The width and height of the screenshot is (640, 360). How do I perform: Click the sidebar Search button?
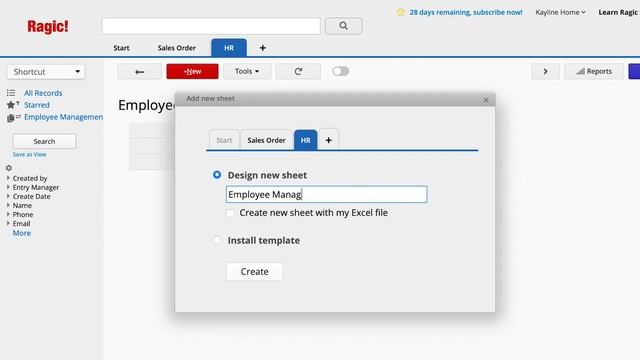44,141
